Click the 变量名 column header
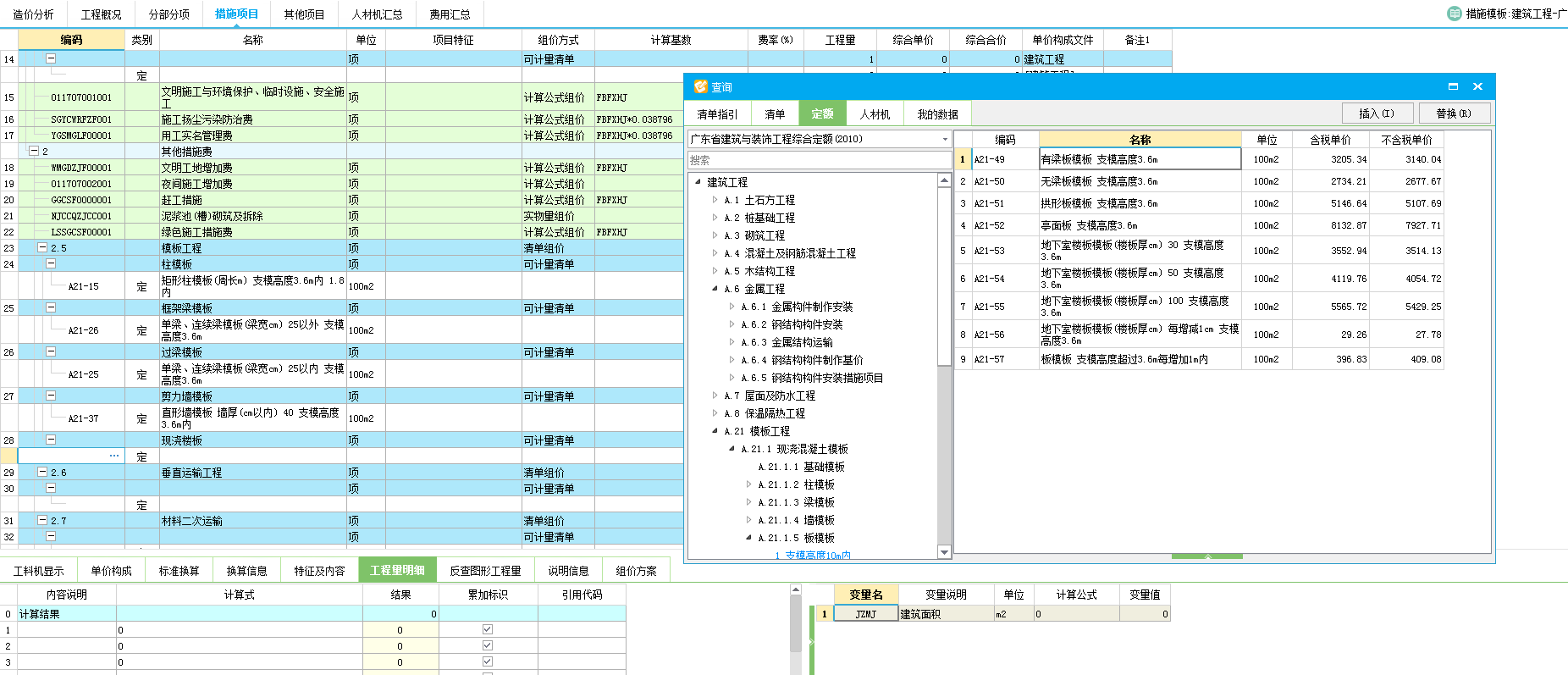The image size is (1568, 675). (x=866, y=595)
